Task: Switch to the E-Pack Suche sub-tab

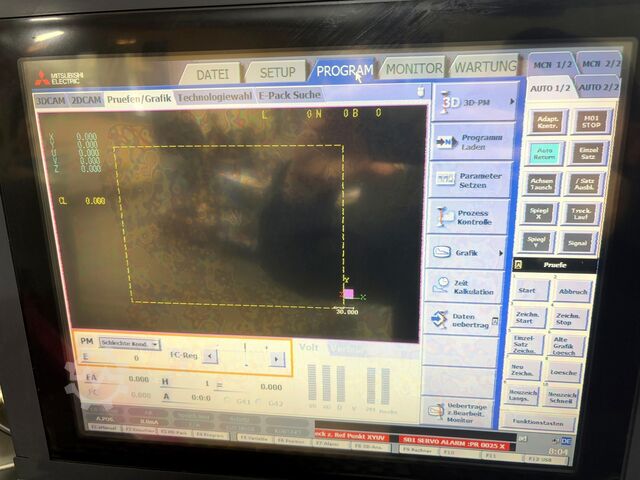Action: click(289, 95)
